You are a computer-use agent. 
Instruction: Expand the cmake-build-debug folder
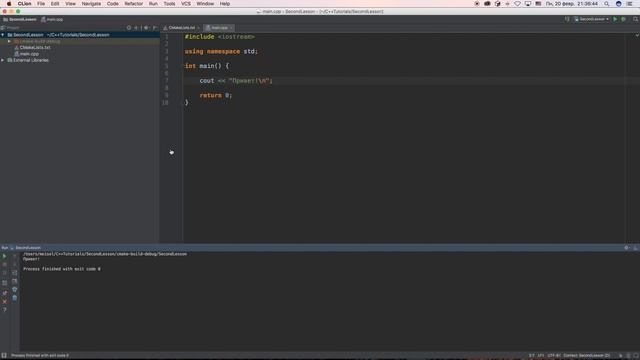[x=9, y=41]
